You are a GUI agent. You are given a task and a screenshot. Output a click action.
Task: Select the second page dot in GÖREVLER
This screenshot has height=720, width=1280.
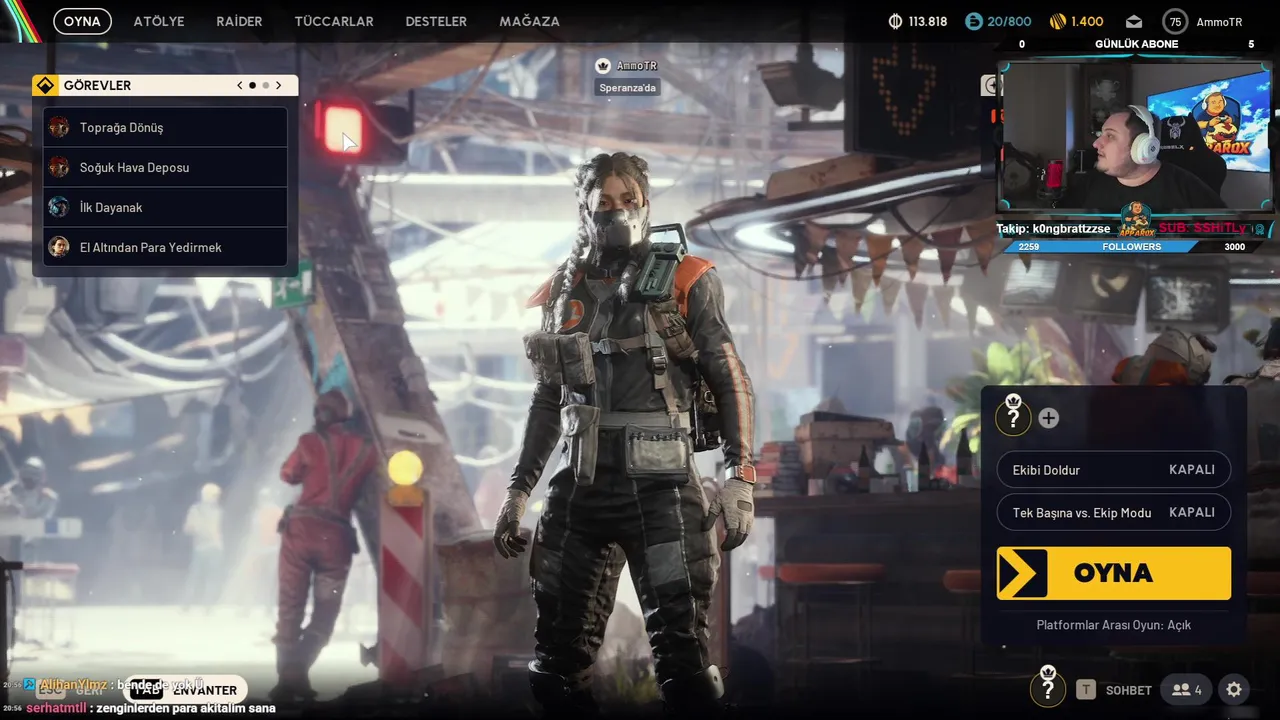265,85
